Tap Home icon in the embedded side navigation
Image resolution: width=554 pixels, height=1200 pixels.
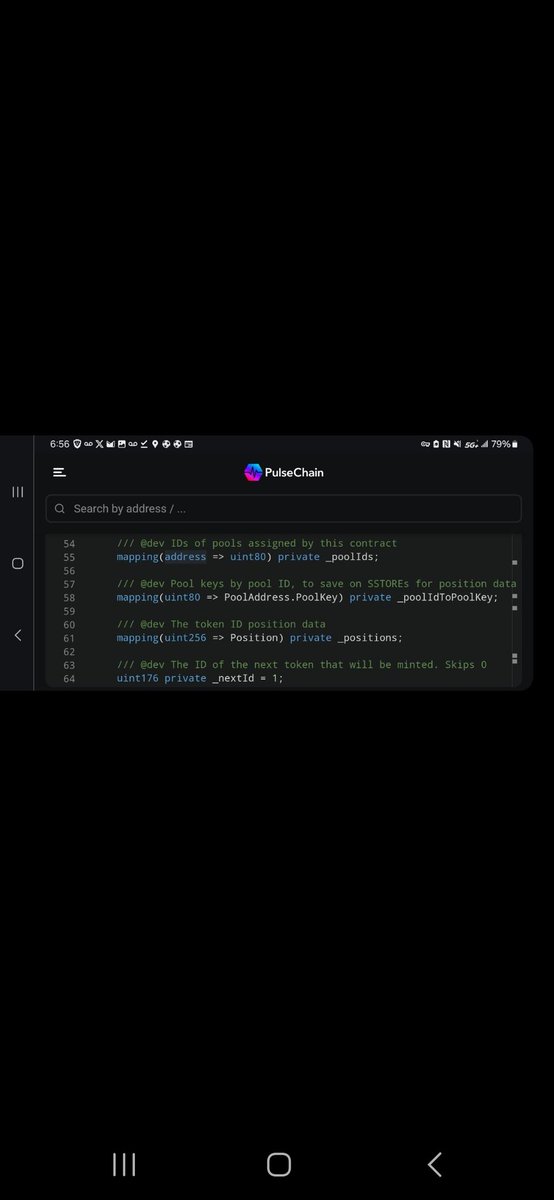pos(17,563)
